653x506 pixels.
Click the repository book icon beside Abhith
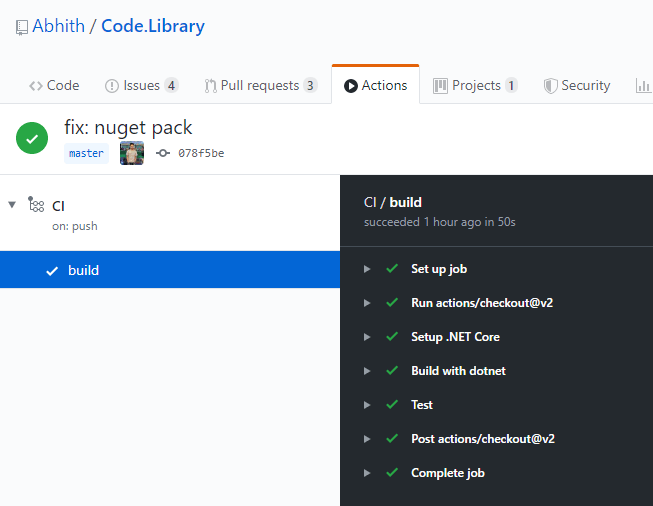(x=21, y=28)
